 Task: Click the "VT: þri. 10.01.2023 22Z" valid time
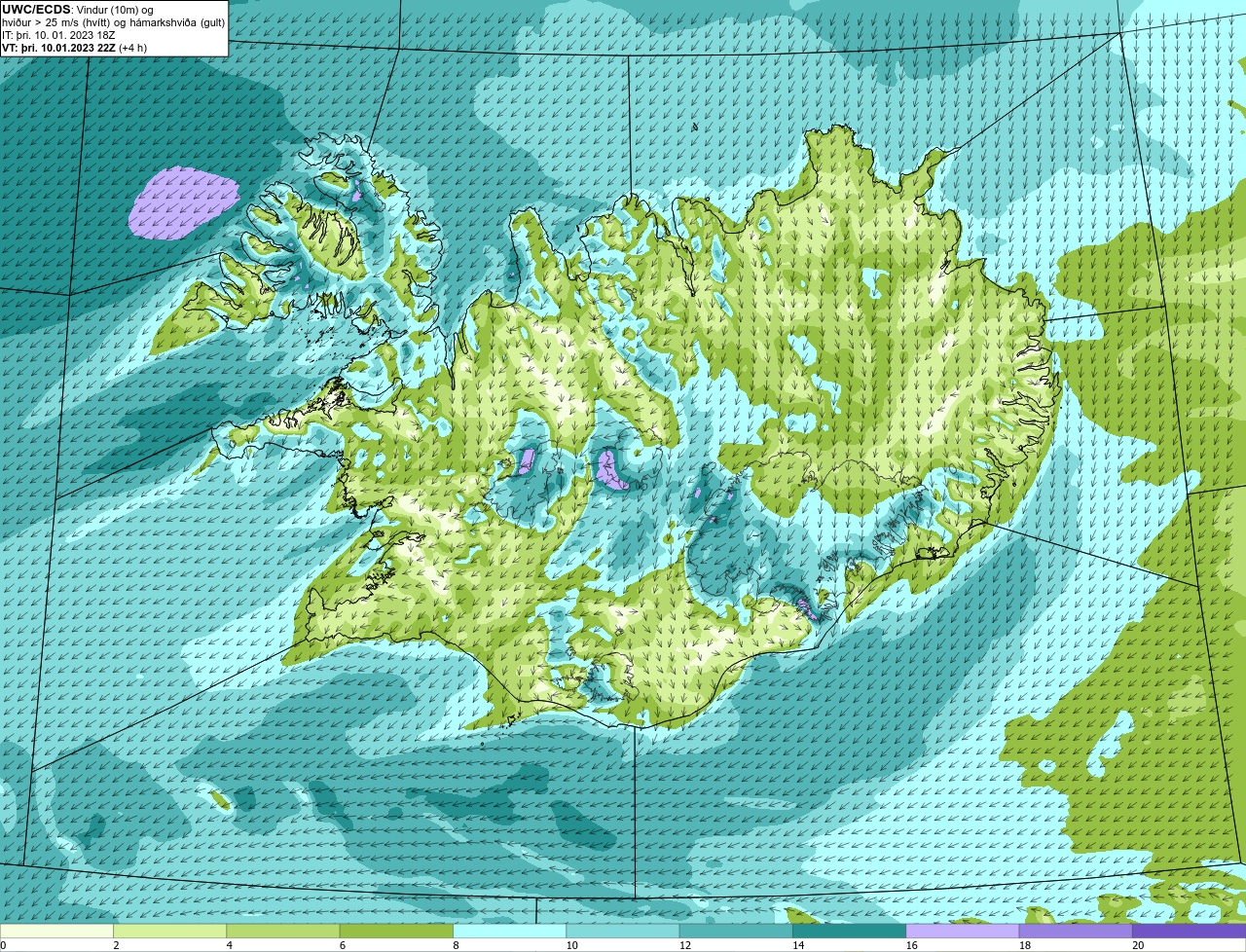(58, 48)
